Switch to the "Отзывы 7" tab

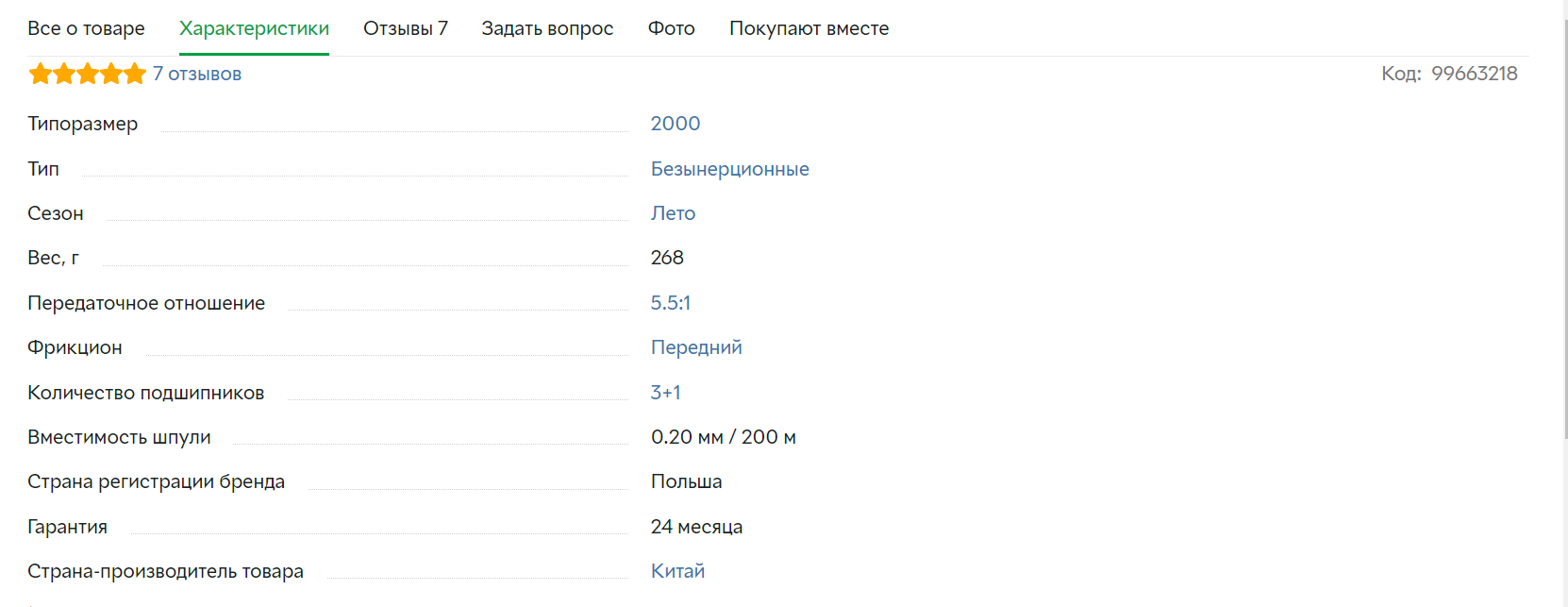coord(406,28)
